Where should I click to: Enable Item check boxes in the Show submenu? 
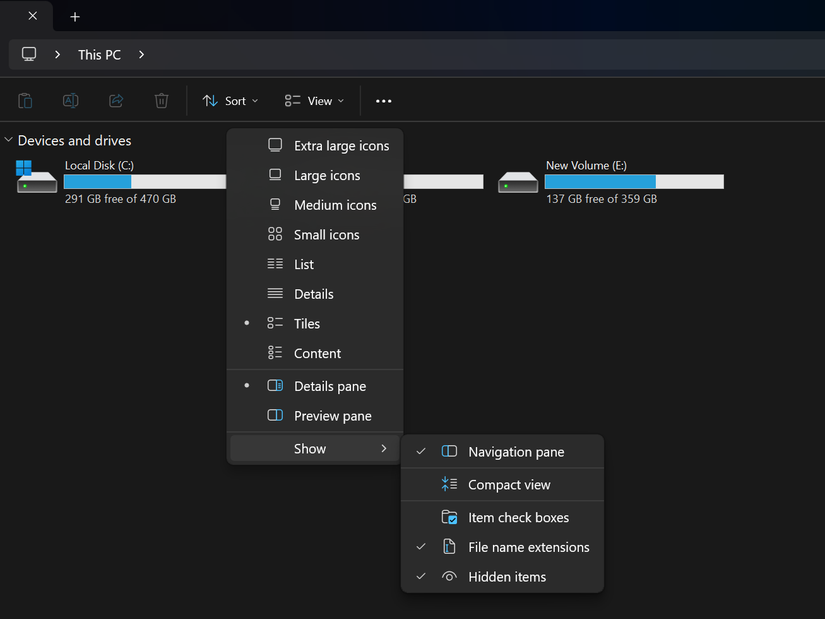[x=519, y=517]
